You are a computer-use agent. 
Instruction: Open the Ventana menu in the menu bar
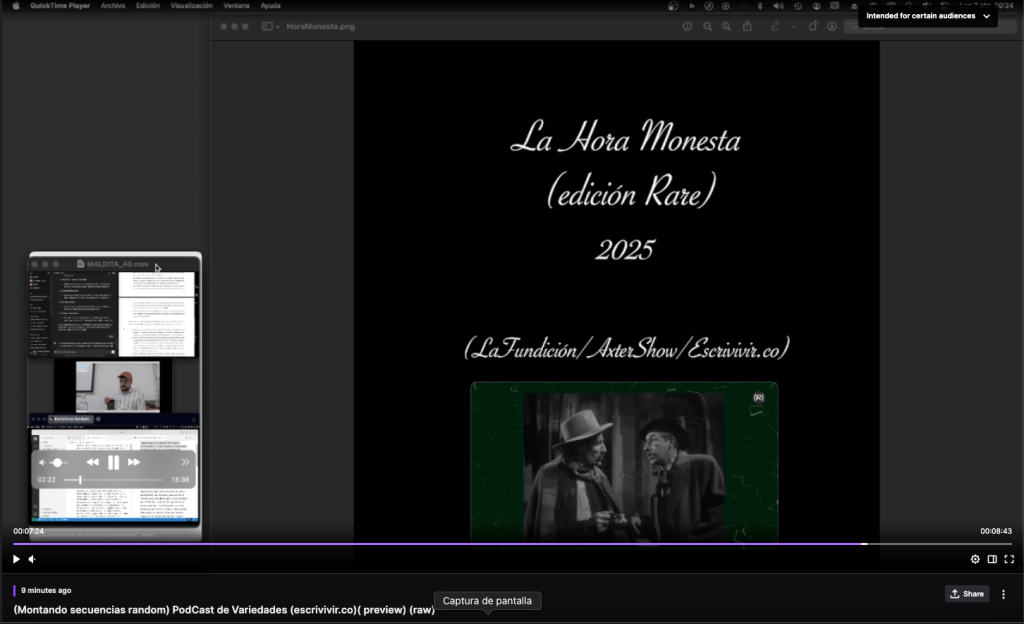point(236,5)
